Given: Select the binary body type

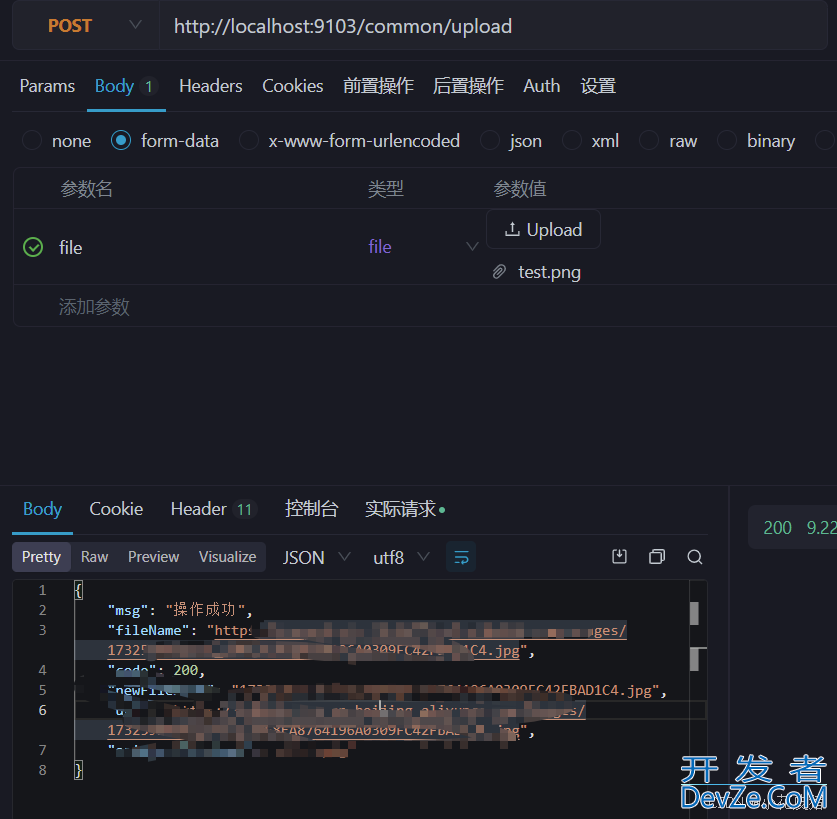Looking at the screenshot, I should [x=756, y=141].
